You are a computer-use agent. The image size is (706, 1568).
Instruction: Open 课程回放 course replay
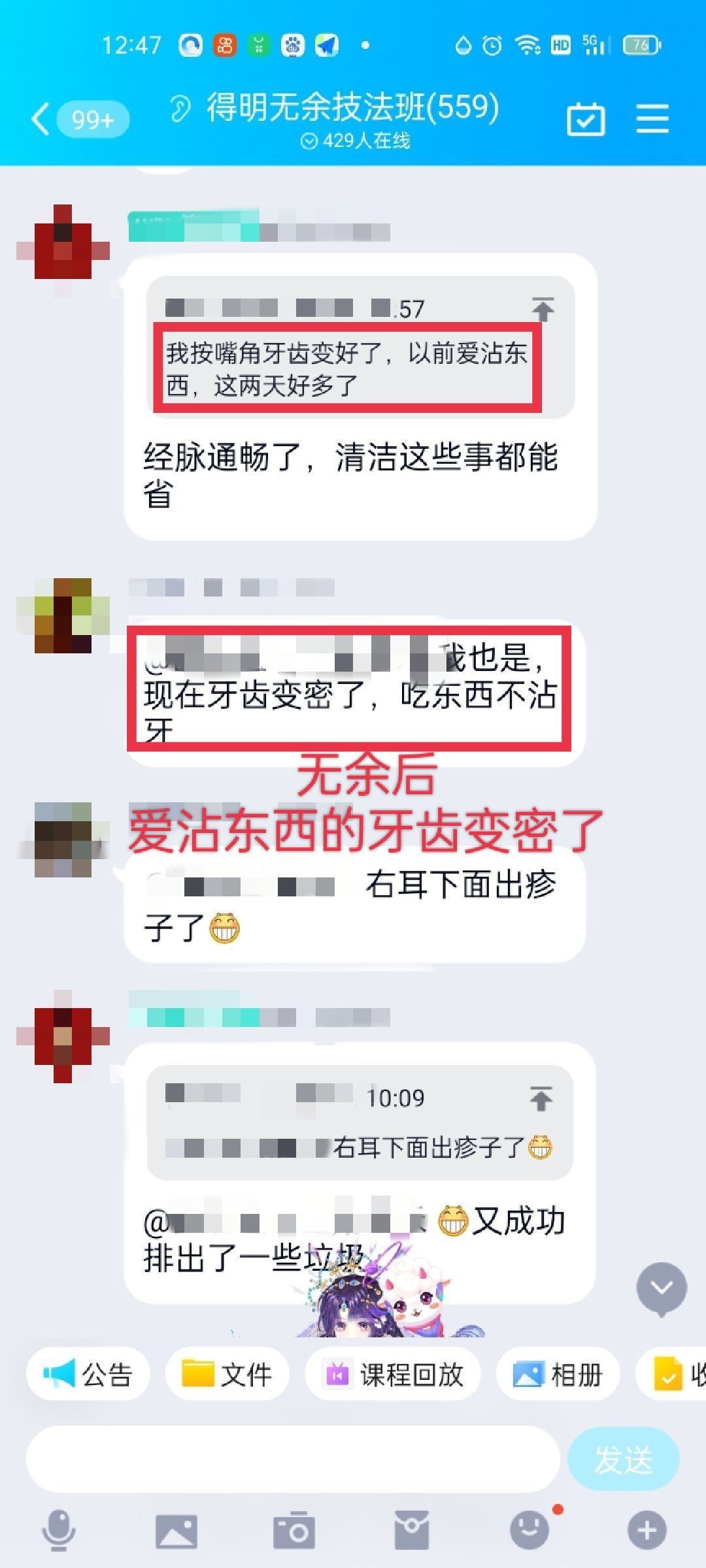(393, 1375)
